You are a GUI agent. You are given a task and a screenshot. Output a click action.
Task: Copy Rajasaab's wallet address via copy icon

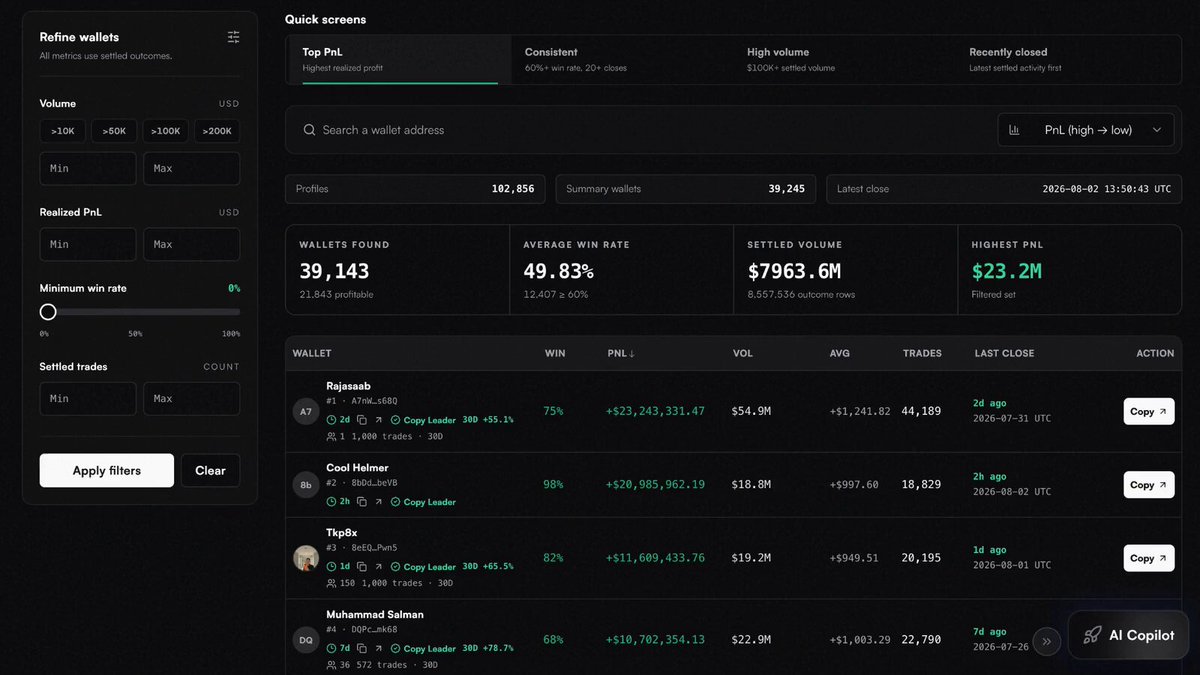coord(362,420)
